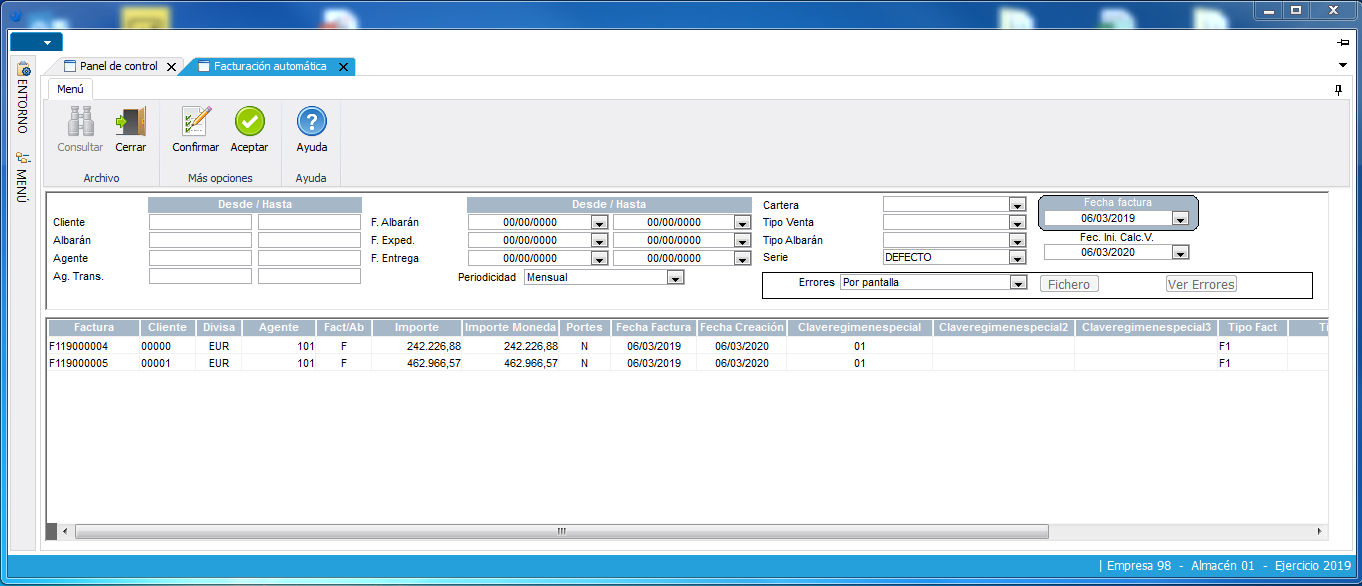
Task: Open the F. Entrega Desde date dropdown
Action: [x=599, y=259]
